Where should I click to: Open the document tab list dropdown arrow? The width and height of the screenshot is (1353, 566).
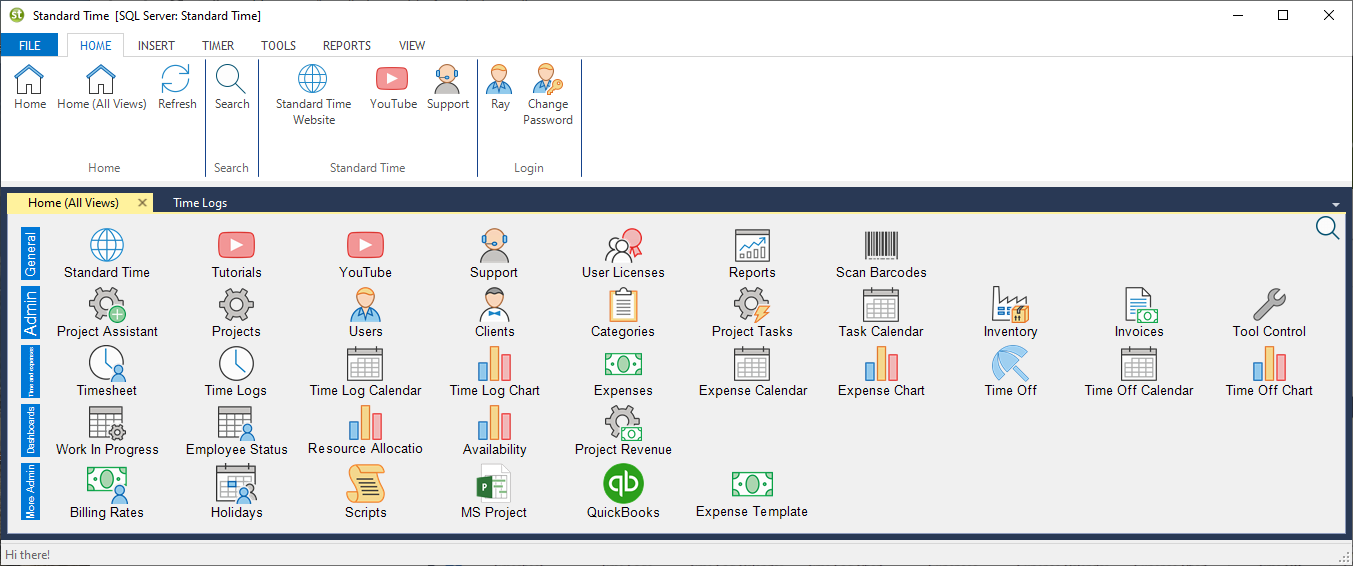tap(1336, 204)
